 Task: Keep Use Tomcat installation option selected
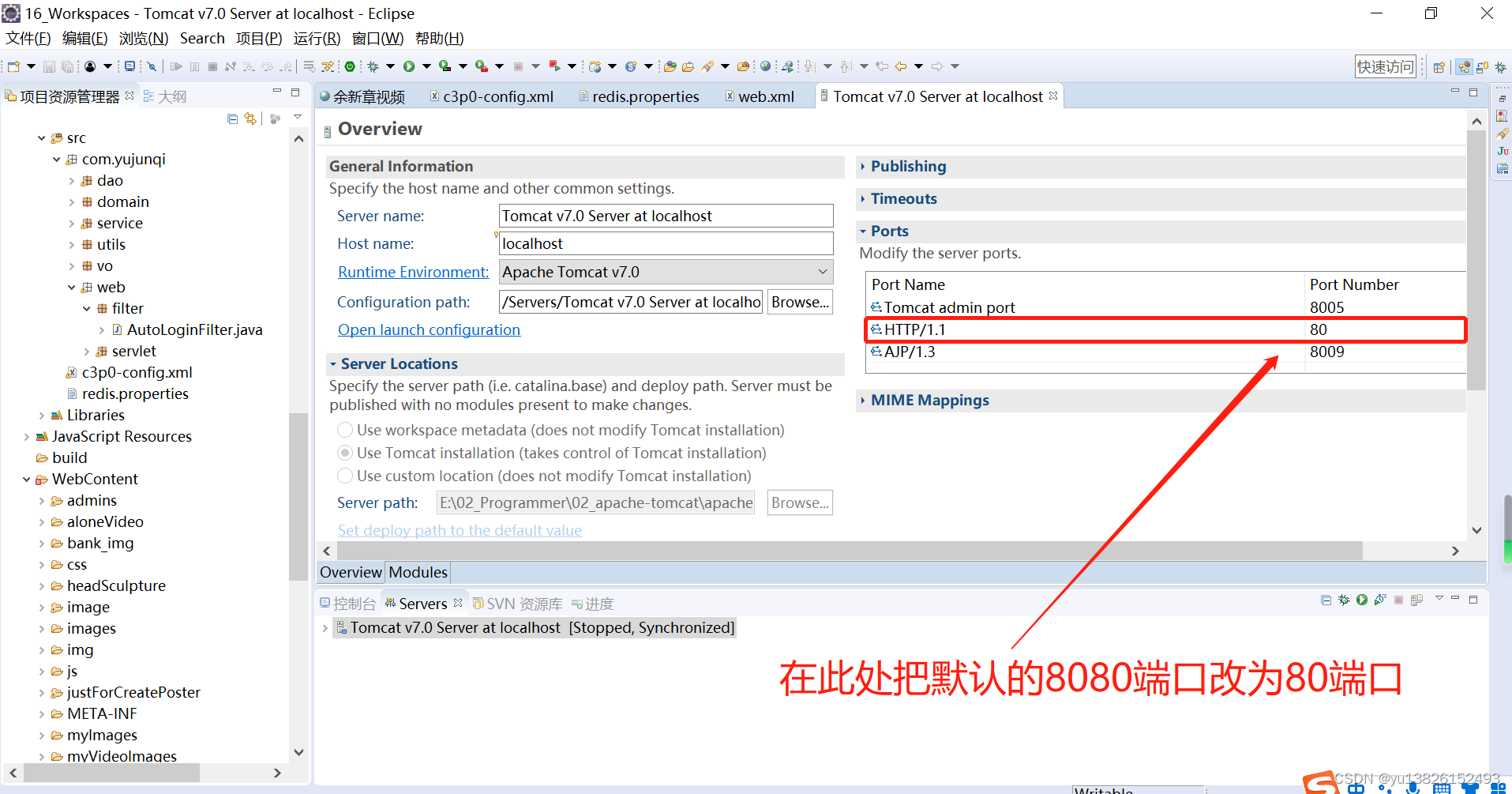click(345, 453)
